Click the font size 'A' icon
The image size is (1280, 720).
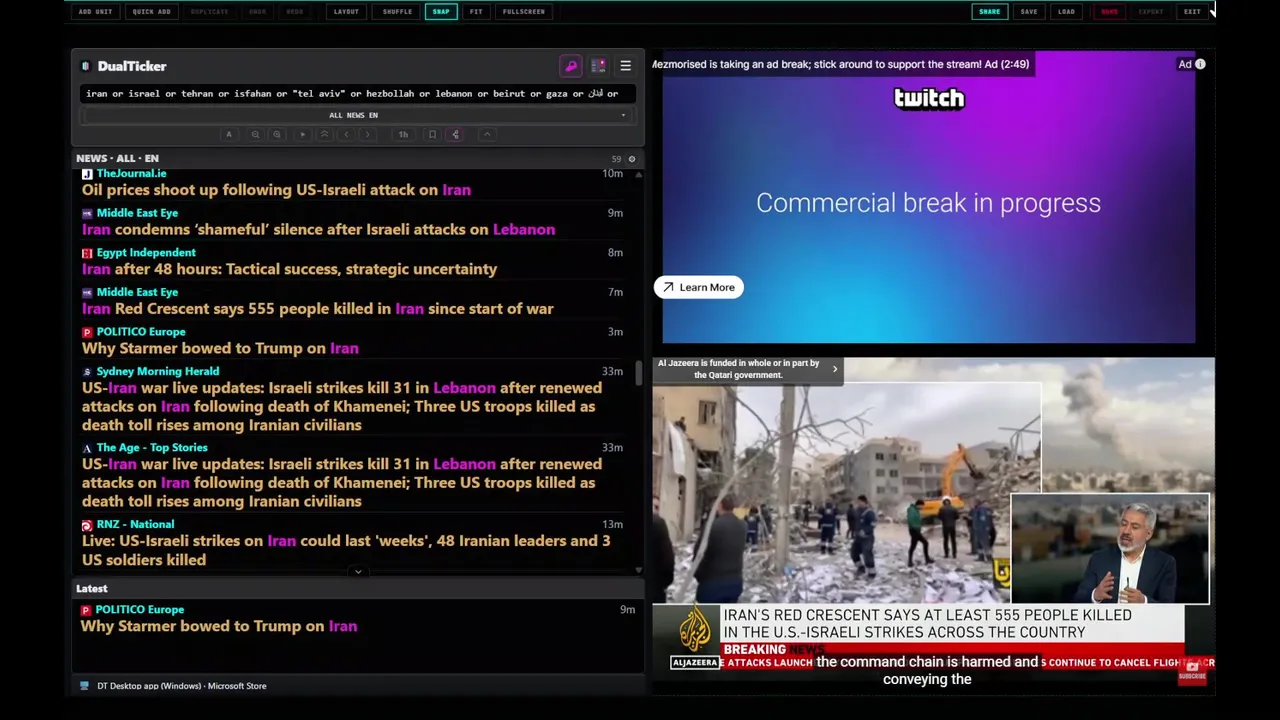229,134
